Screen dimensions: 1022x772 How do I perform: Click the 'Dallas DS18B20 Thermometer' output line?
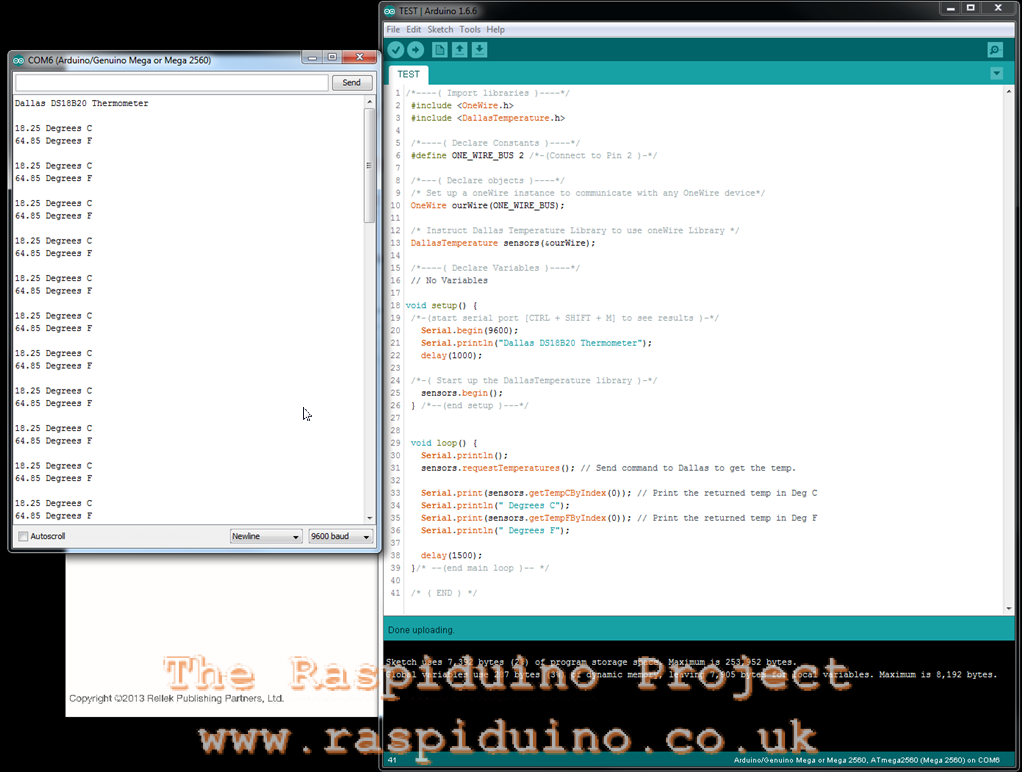[81, 103]
